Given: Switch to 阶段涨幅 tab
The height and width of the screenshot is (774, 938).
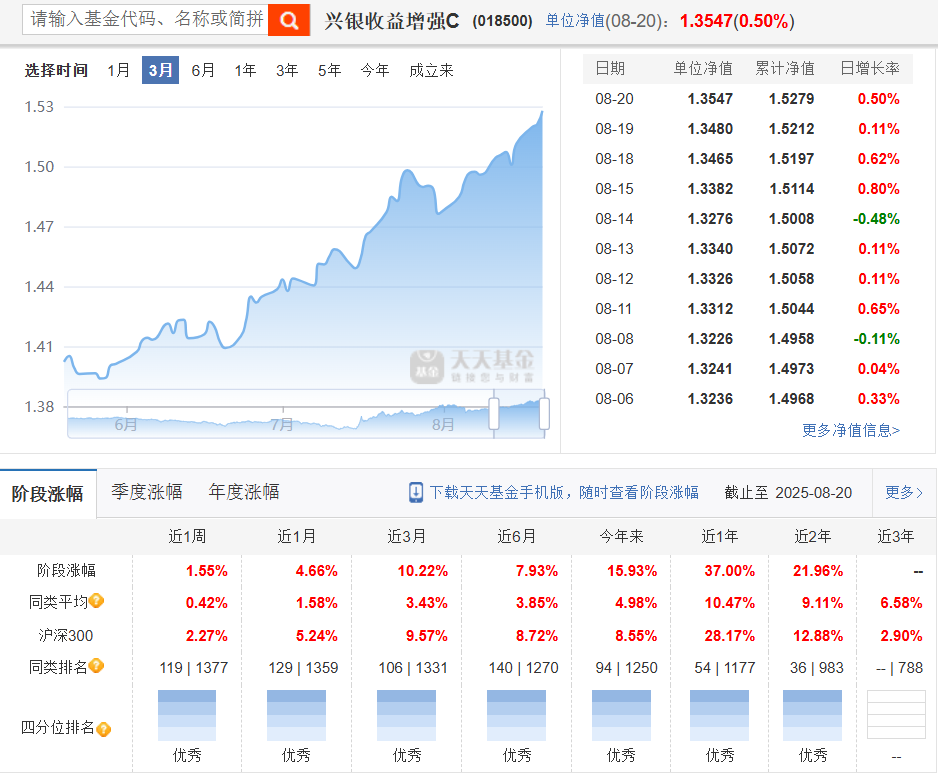Looking at the screenshot, I should point(48,493).
